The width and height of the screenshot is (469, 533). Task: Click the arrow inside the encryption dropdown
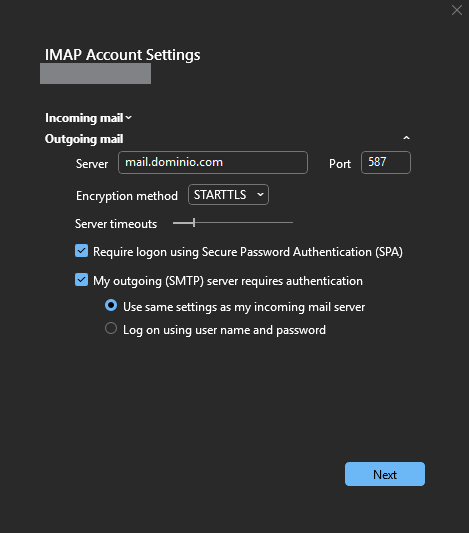(x=260, y=195)
